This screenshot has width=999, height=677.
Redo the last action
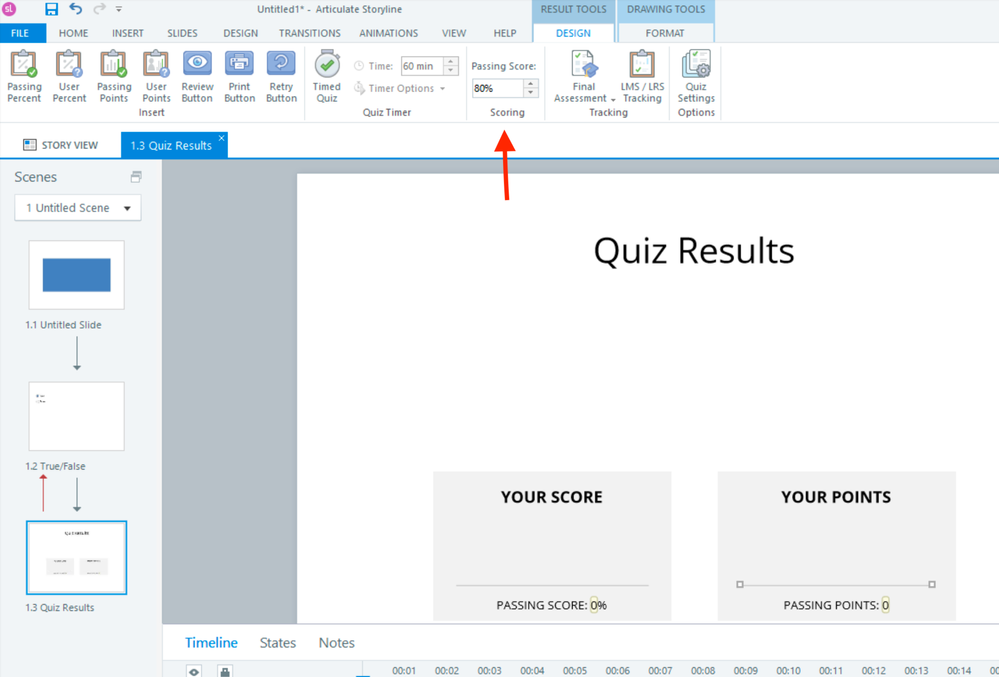click(x=99, y=9)
